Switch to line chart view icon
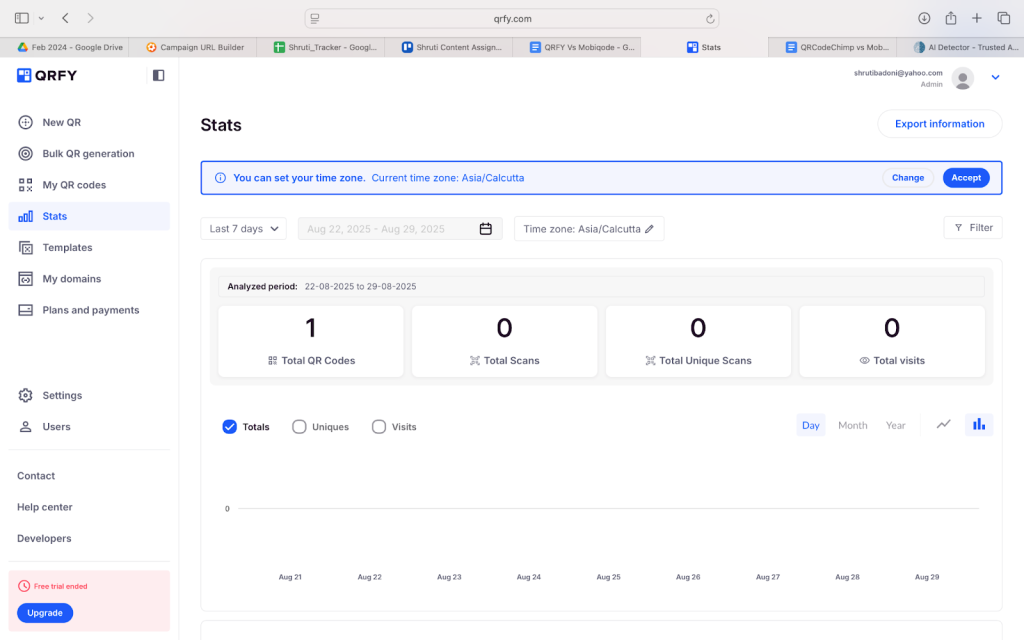Screen dimensions: 1024x640 (x=943, y=425)
